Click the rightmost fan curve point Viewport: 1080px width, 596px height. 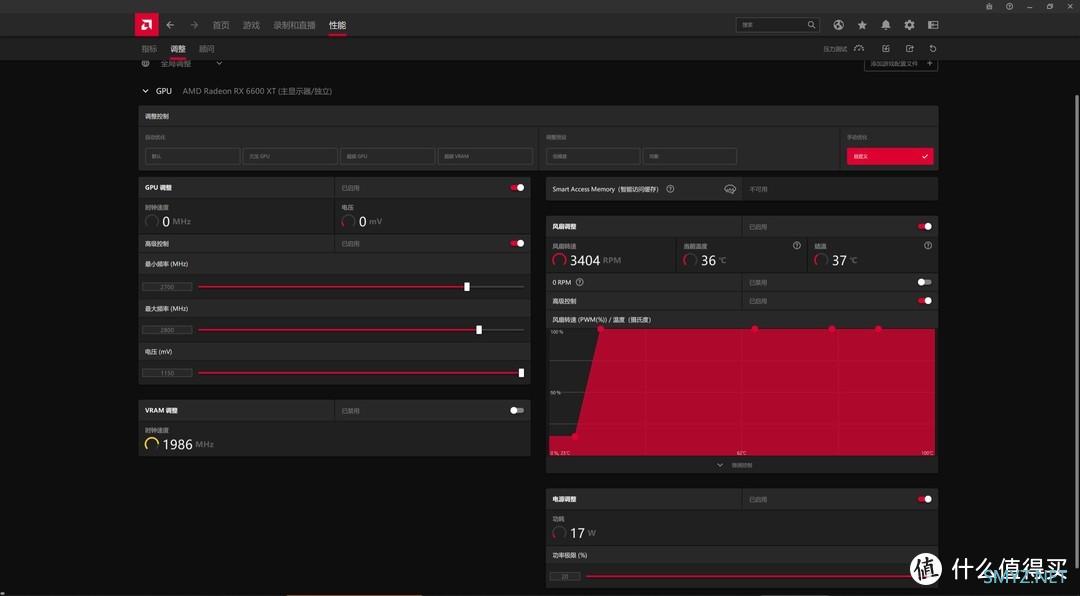tap(878, 329)
